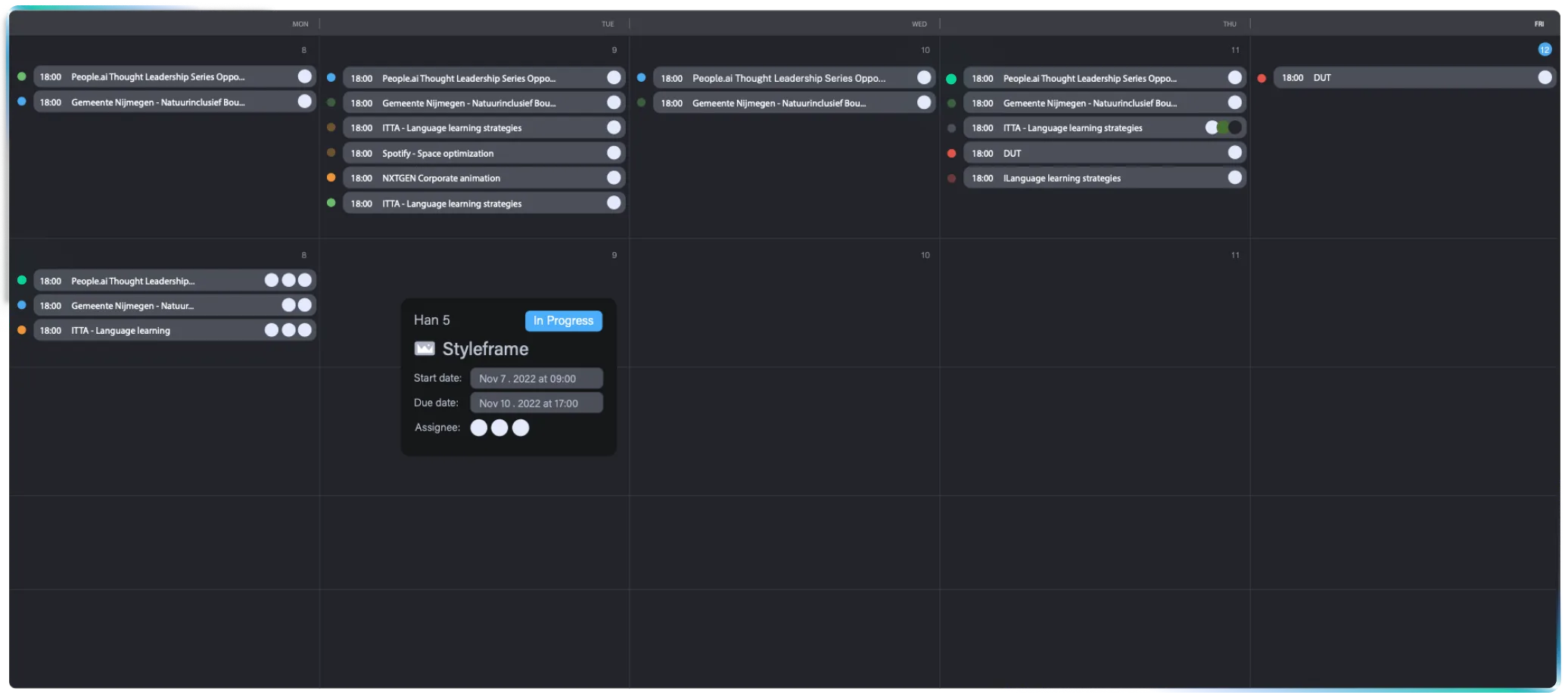Click the last assignee avatar in Styleframe popup

coord(521,428)
